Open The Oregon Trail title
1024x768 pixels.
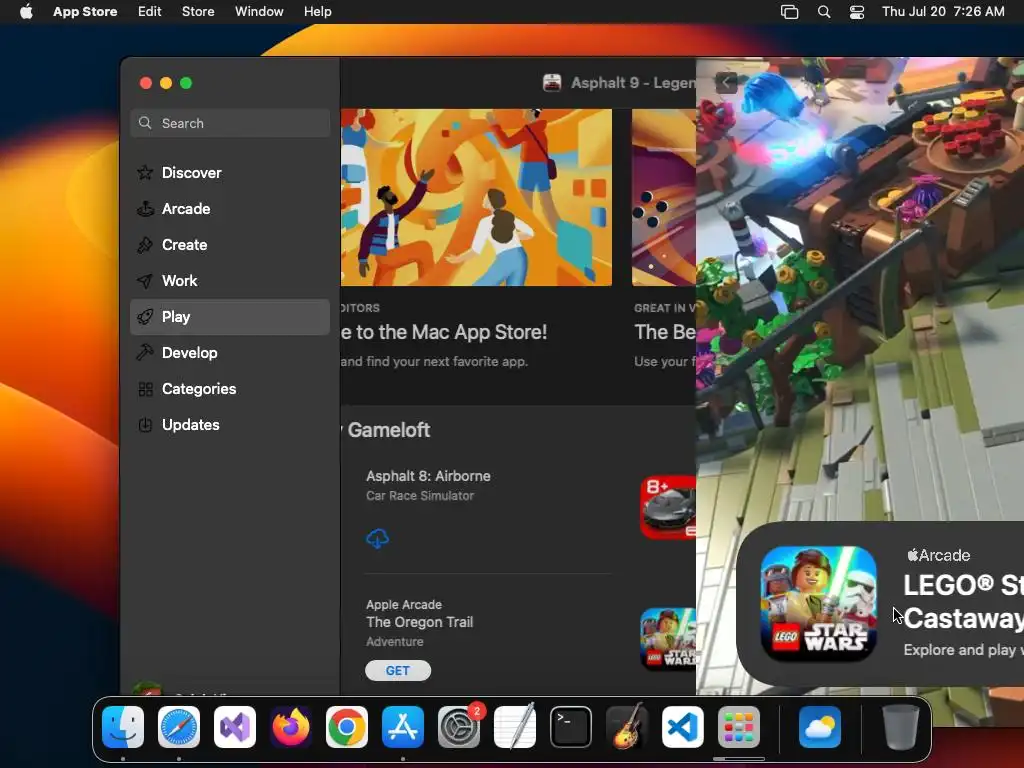click(419, 622)
